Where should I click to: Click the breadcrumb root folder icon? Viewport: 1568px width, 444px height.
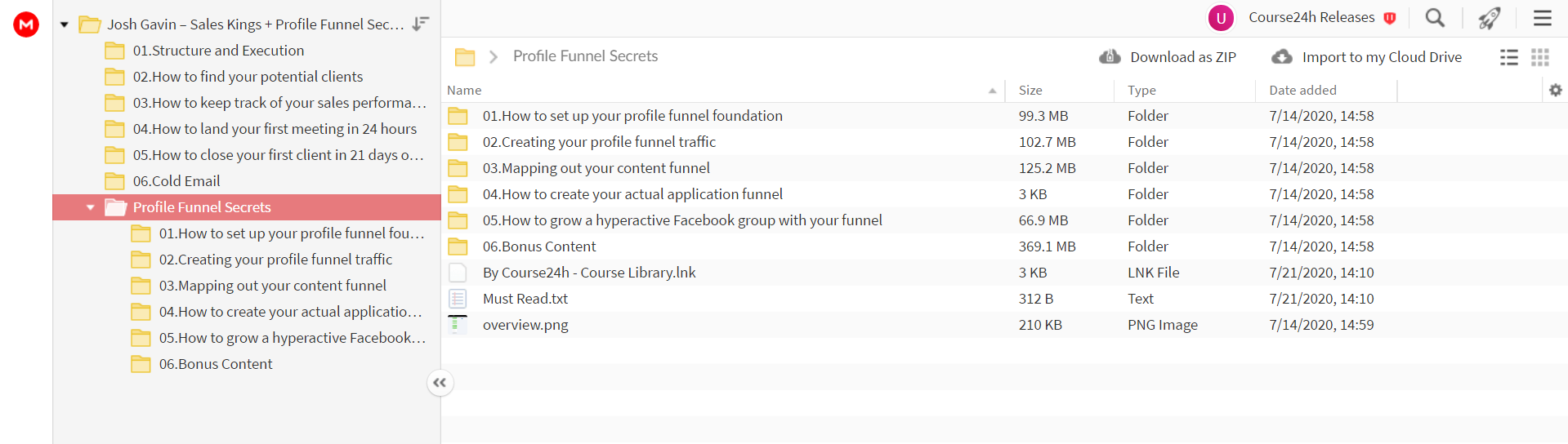[x=465, y=57]
